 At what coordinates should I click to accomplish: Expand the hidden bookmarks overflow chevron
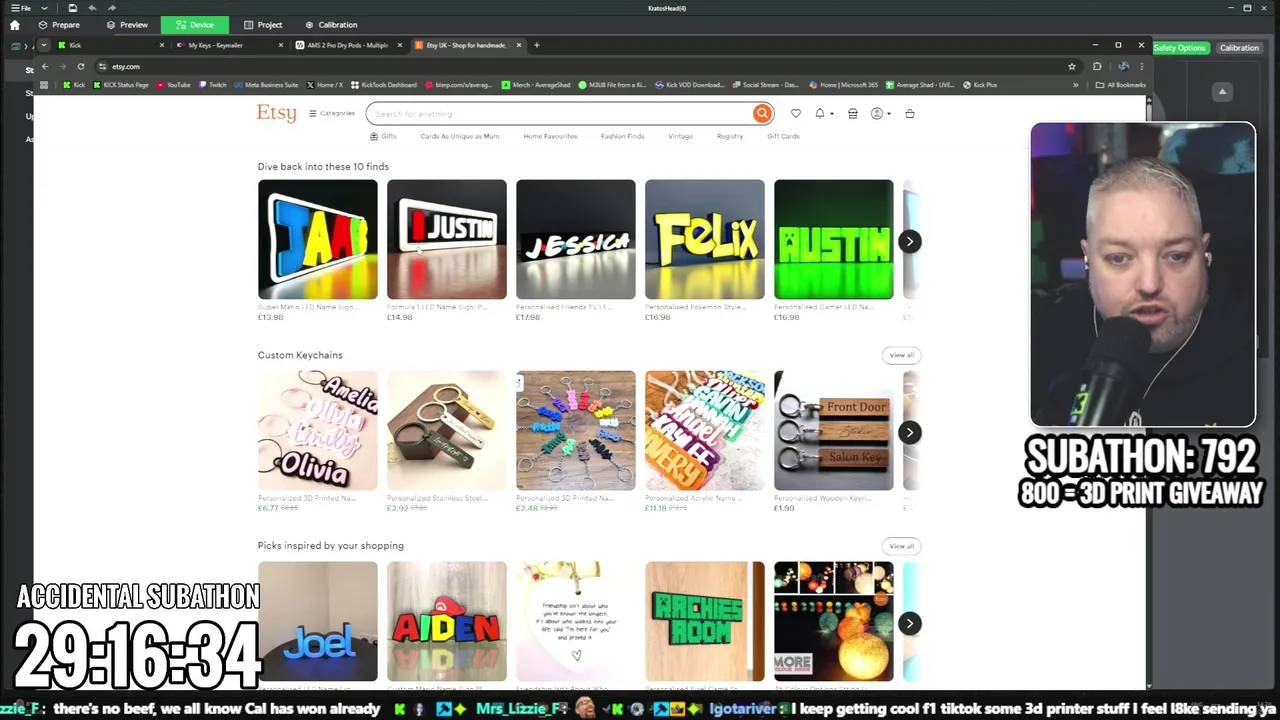(x=1076, y=85)
